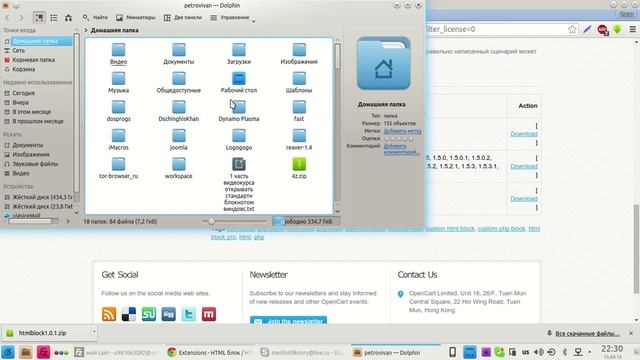Switch Dolphin to tree view mode
Viewport: 640px width, 360px height.
(68, 18)
